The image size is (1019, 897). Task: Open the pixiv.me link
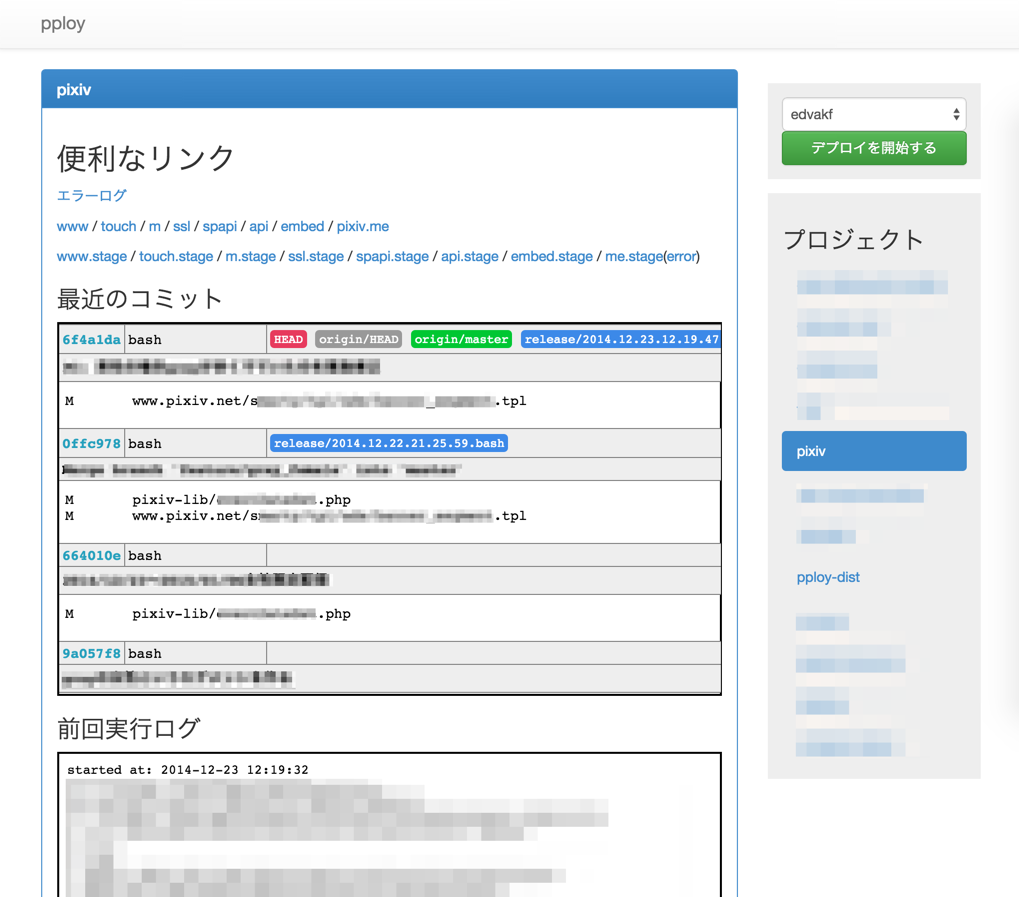363,226
